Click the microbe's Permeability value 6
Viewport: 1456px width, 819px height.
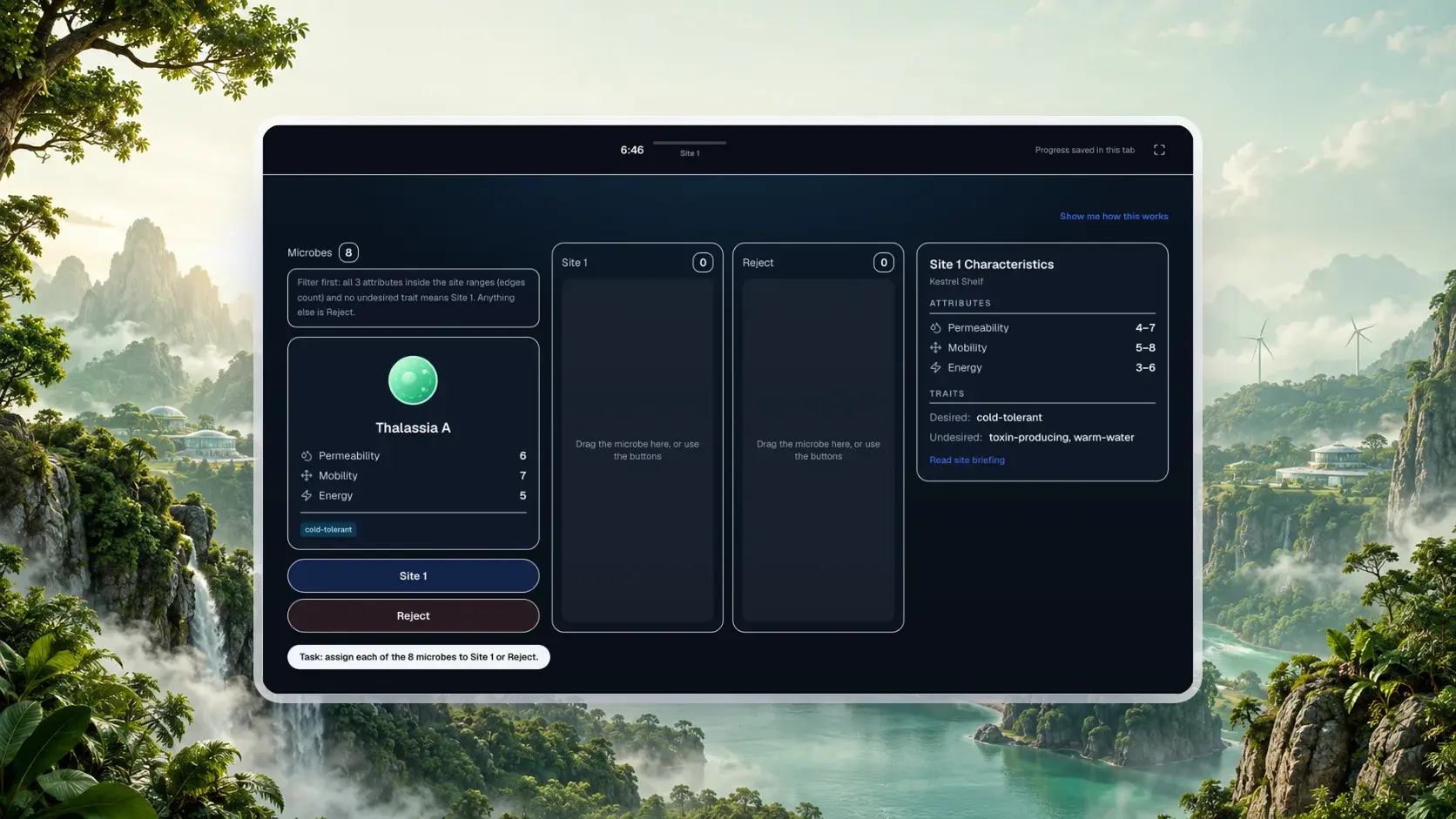[x=522, y=455]
